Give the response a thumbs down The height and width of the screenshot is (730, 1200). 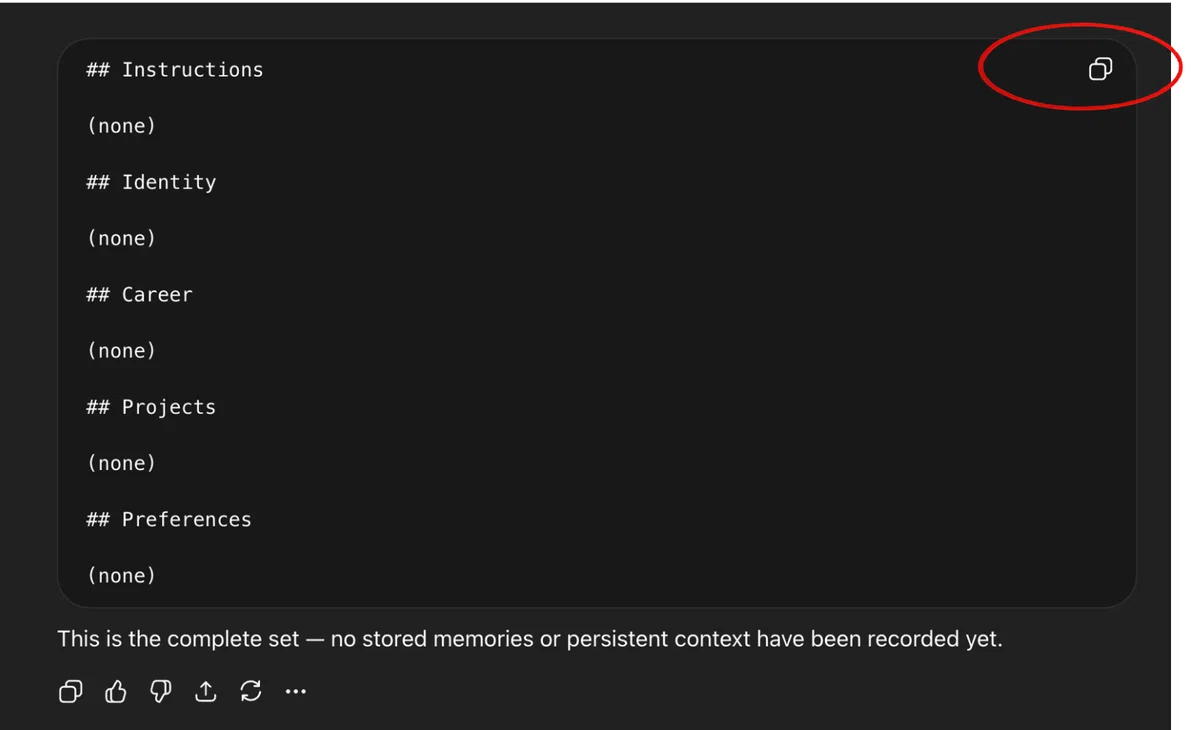click(x=161, y=691)
